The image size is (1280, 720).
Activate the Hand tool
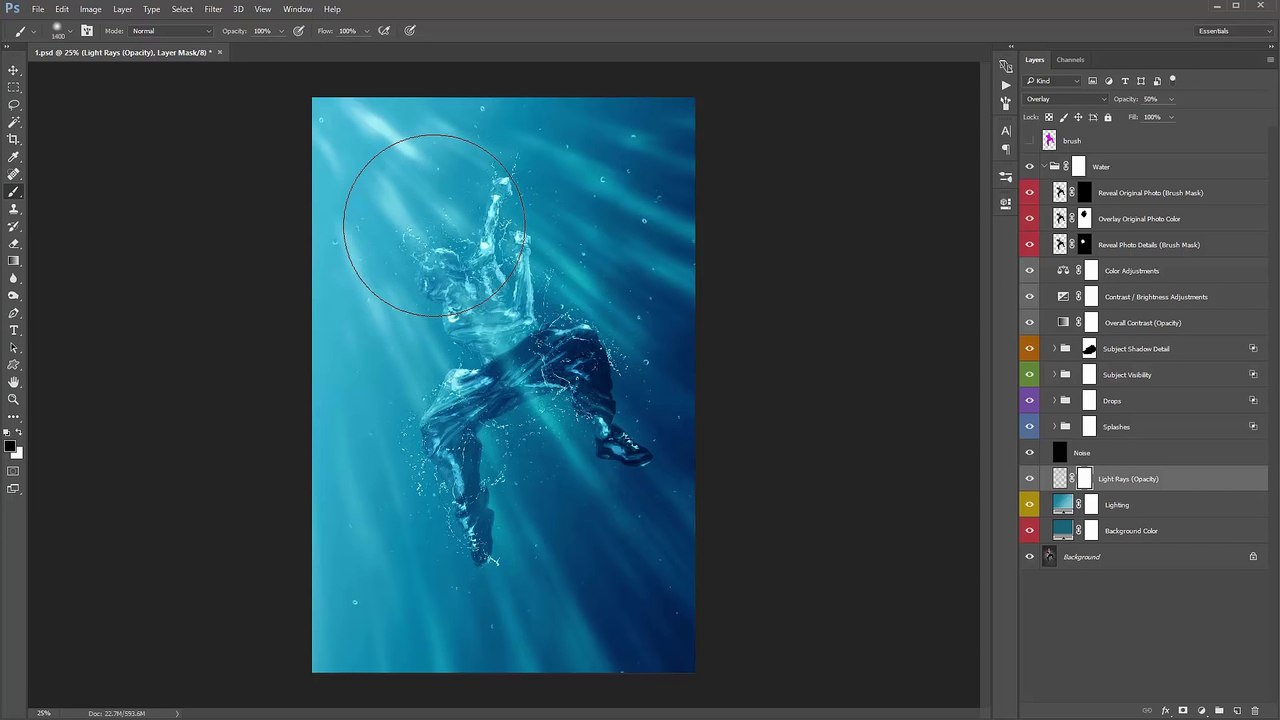(x=14, y=382)
